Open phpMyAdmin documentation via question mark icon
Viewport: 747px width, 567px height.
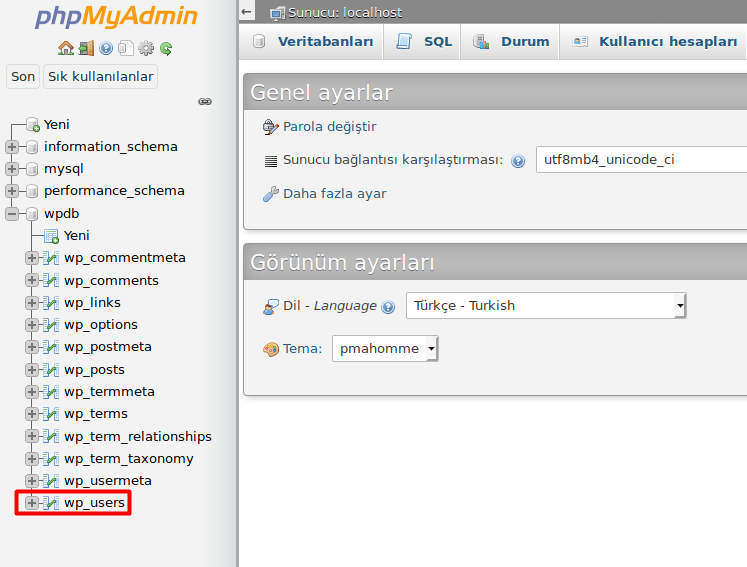[x=106, y=48]
